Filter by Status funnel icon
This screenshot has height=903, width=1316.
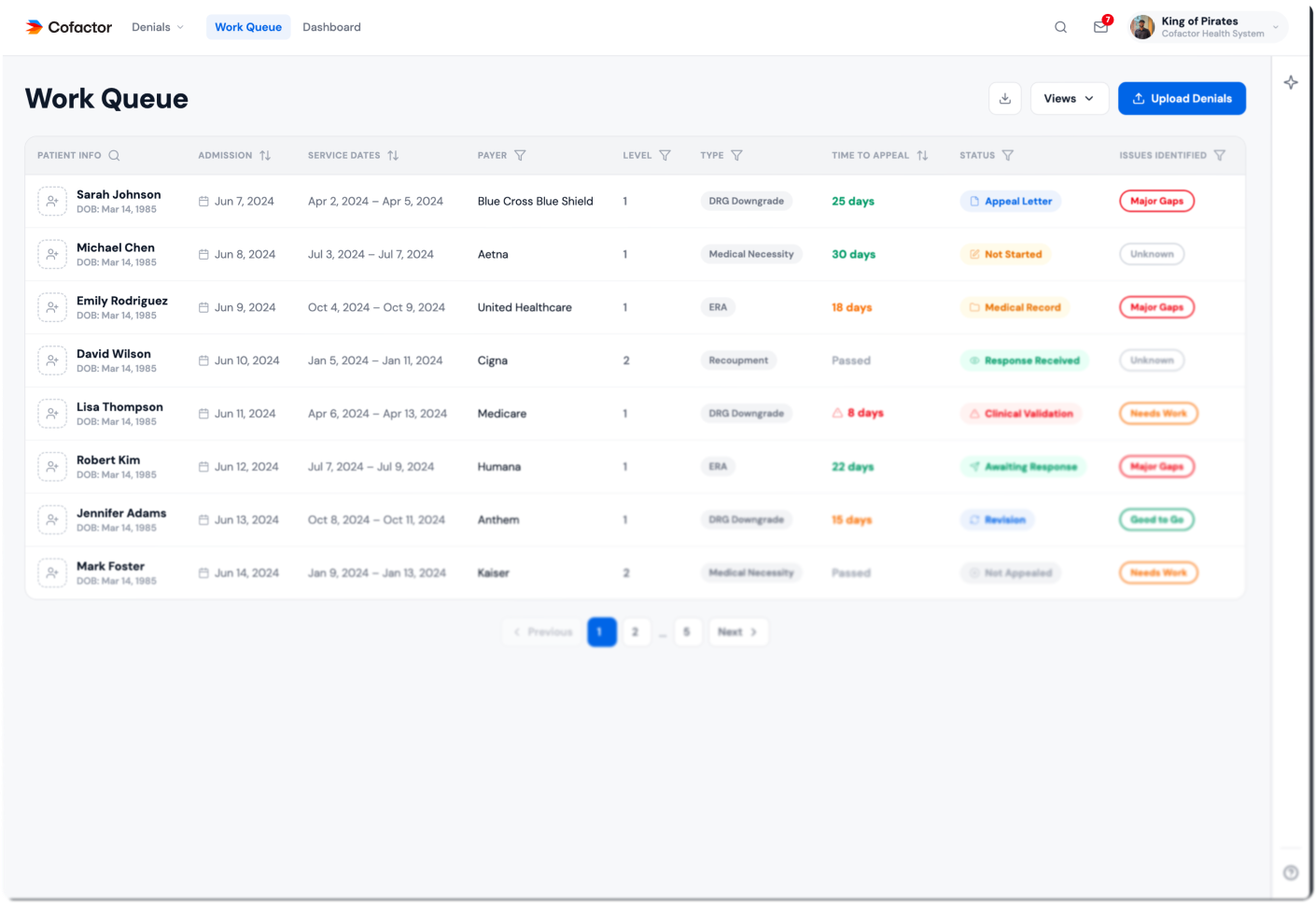[1008, 155]
